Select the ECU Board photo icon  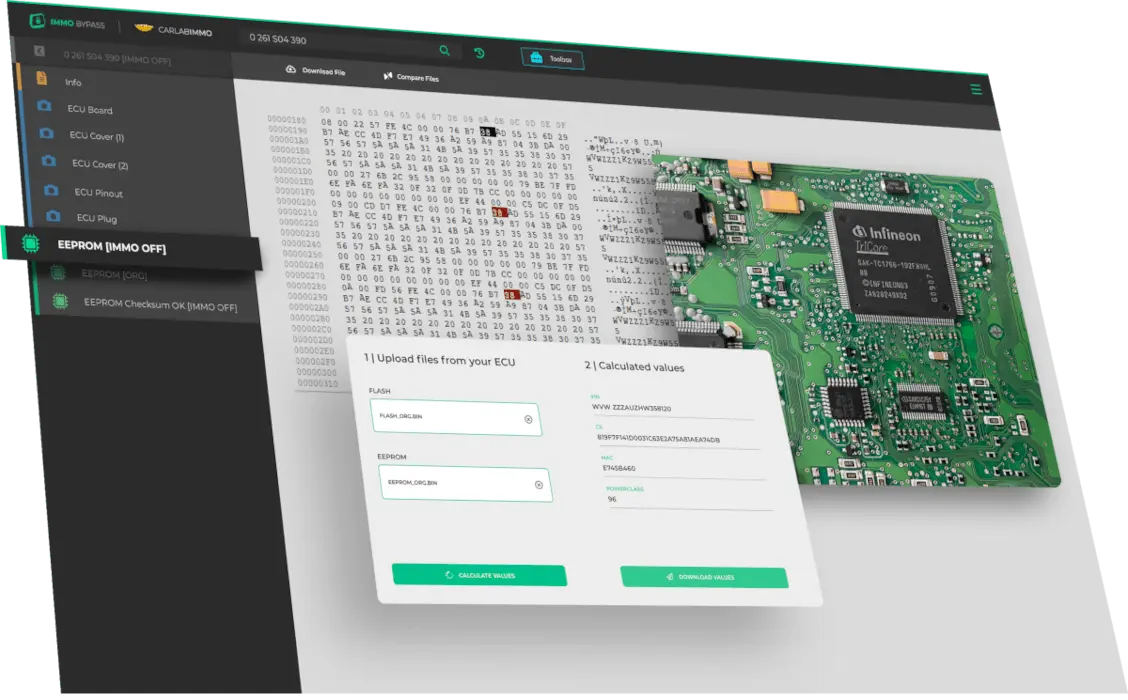45,107
